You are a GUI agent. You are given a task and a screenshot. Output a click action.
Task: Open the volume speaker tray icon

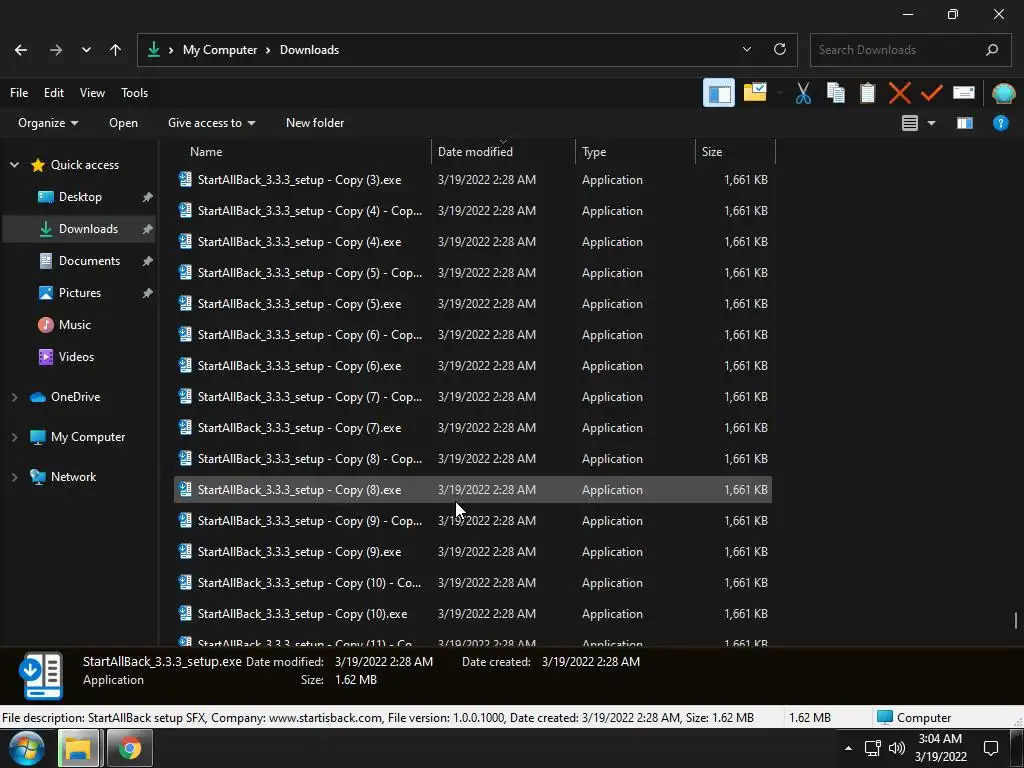897,748
